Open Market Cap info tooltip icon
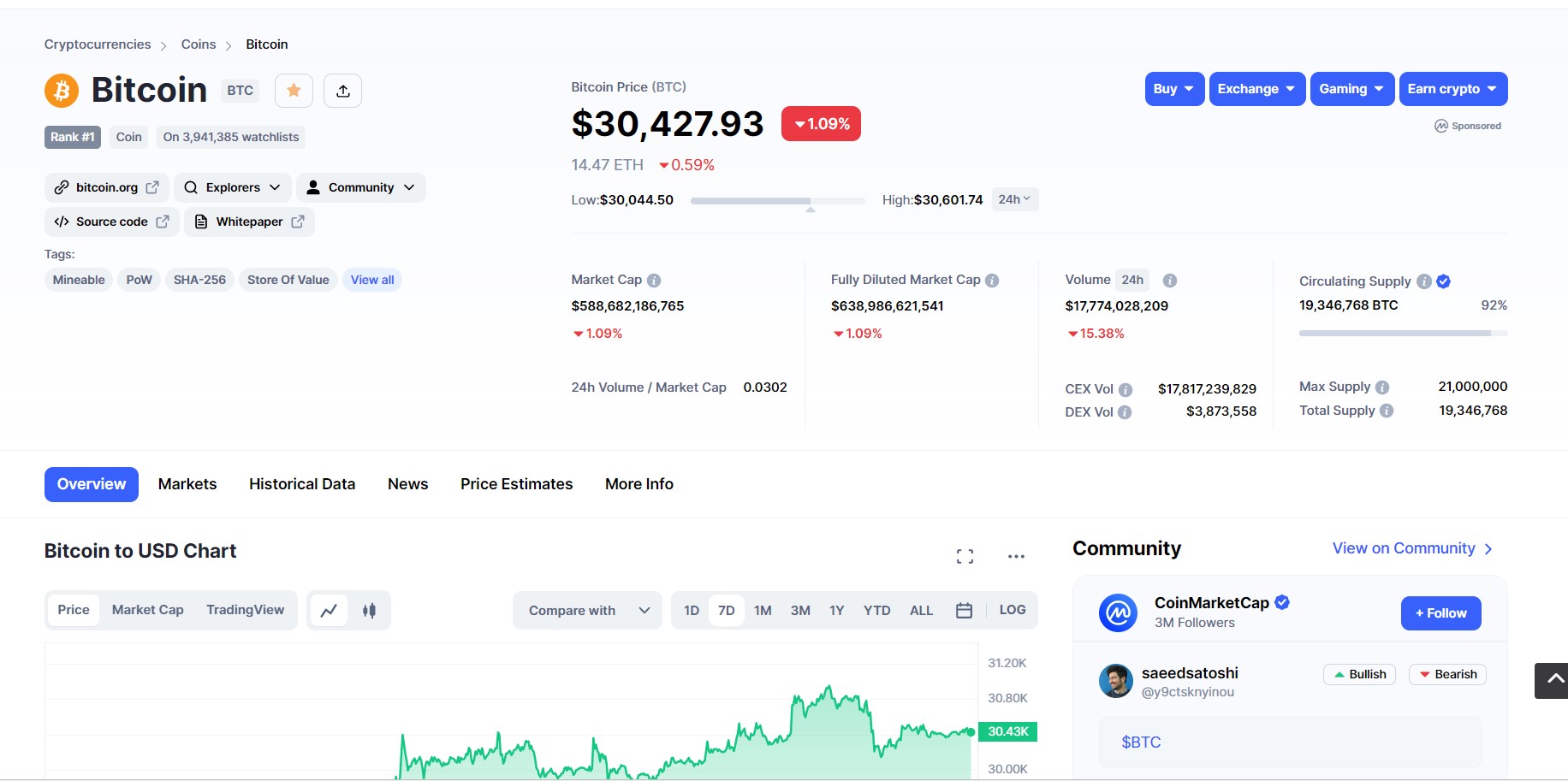1568x781 pixels. tap(654, 281)
